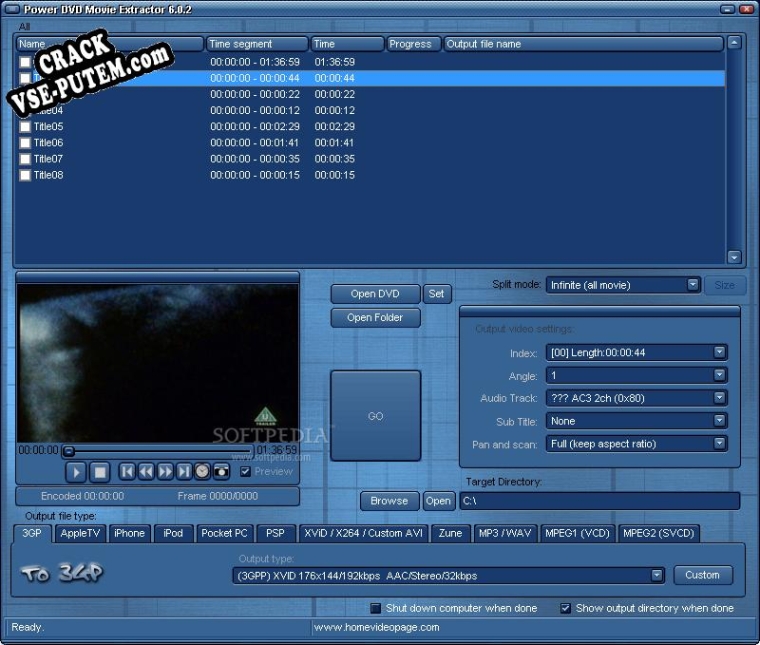Browse for a target directory
Viewport: 760px width, 645px height.
[389, 501]
